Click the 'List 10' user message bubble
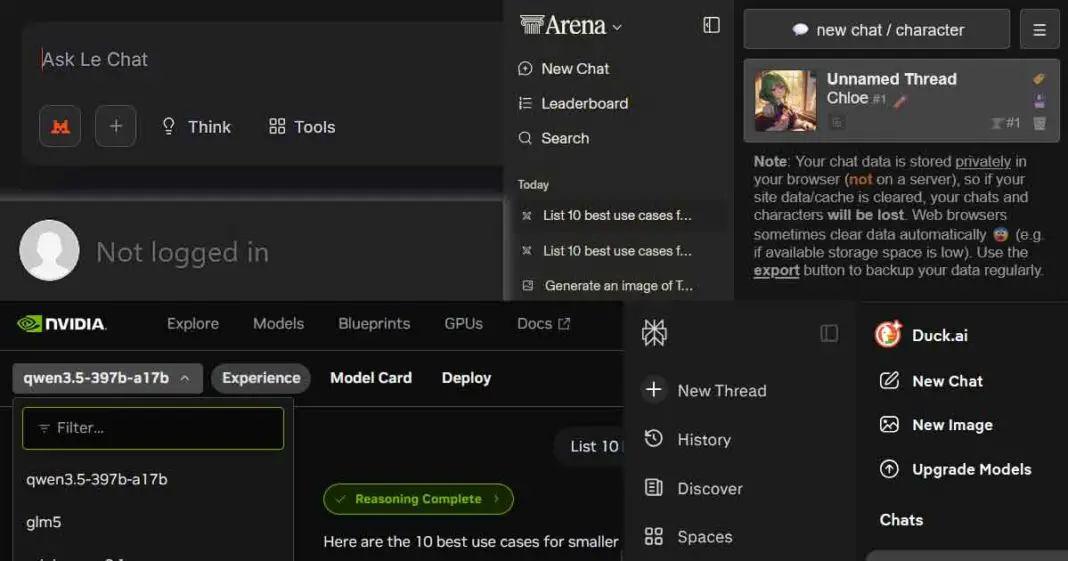The width and height of the screenshot is (1068, 561). pyautogui.click(x=590, y=447)
